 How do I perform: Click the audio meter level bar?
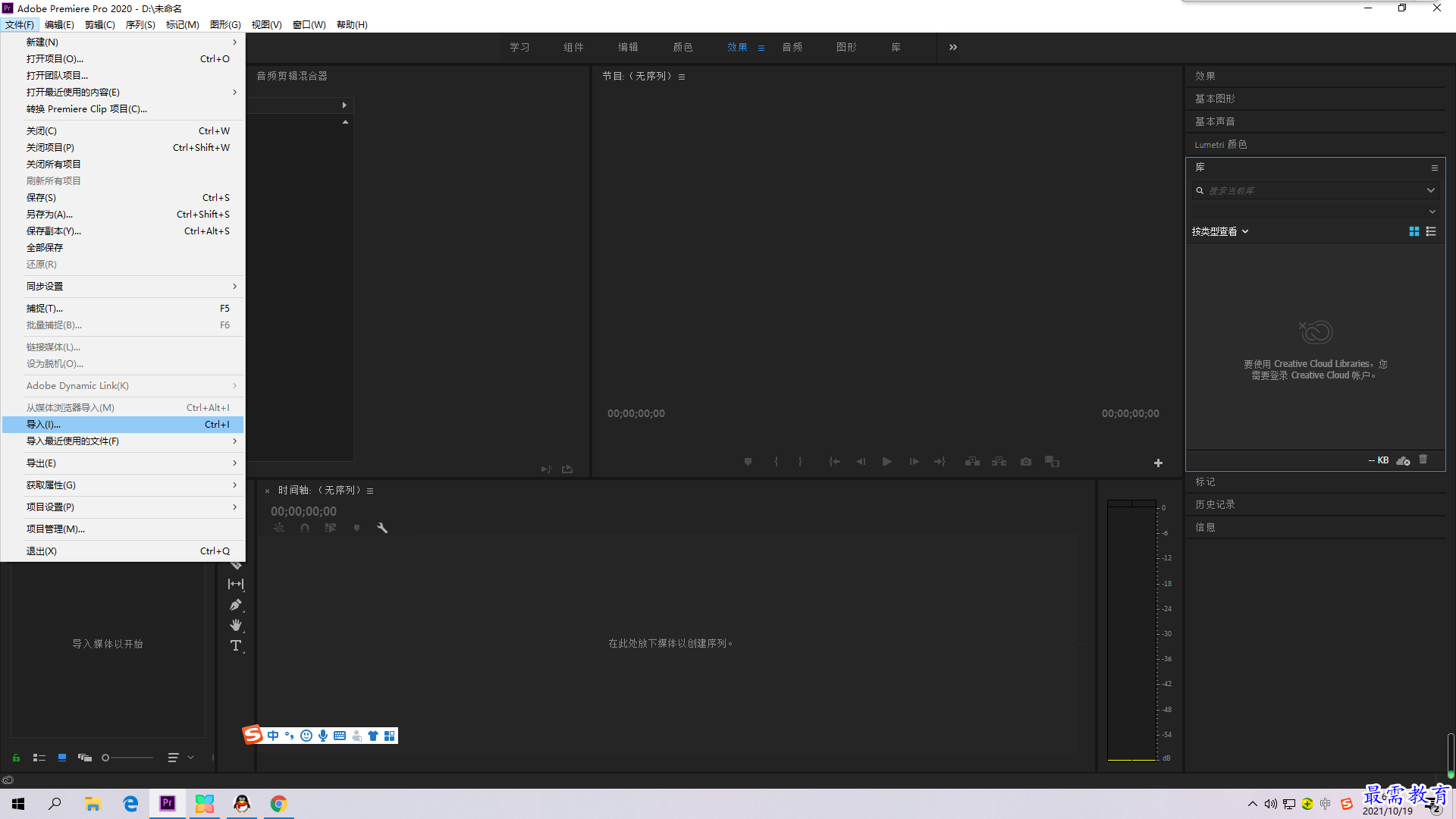point(1131,631)
